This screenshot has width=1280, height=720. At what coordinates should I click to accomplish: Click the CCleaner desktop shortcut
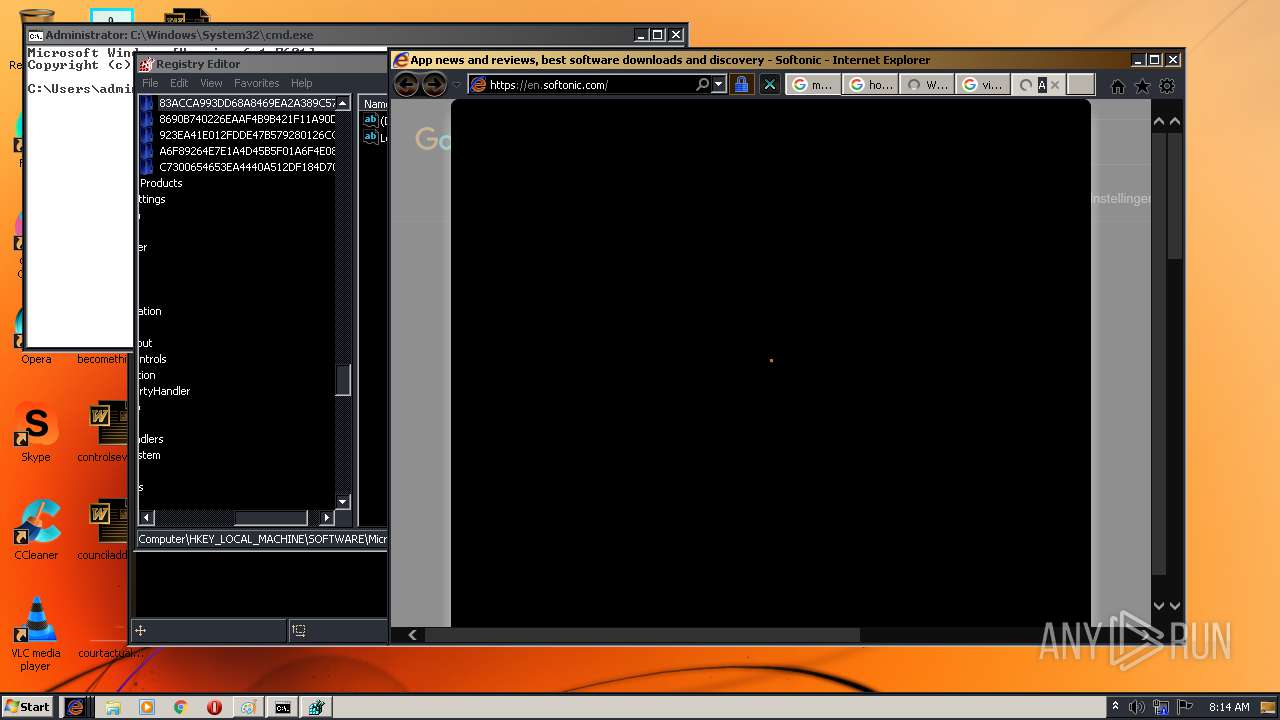36,531
